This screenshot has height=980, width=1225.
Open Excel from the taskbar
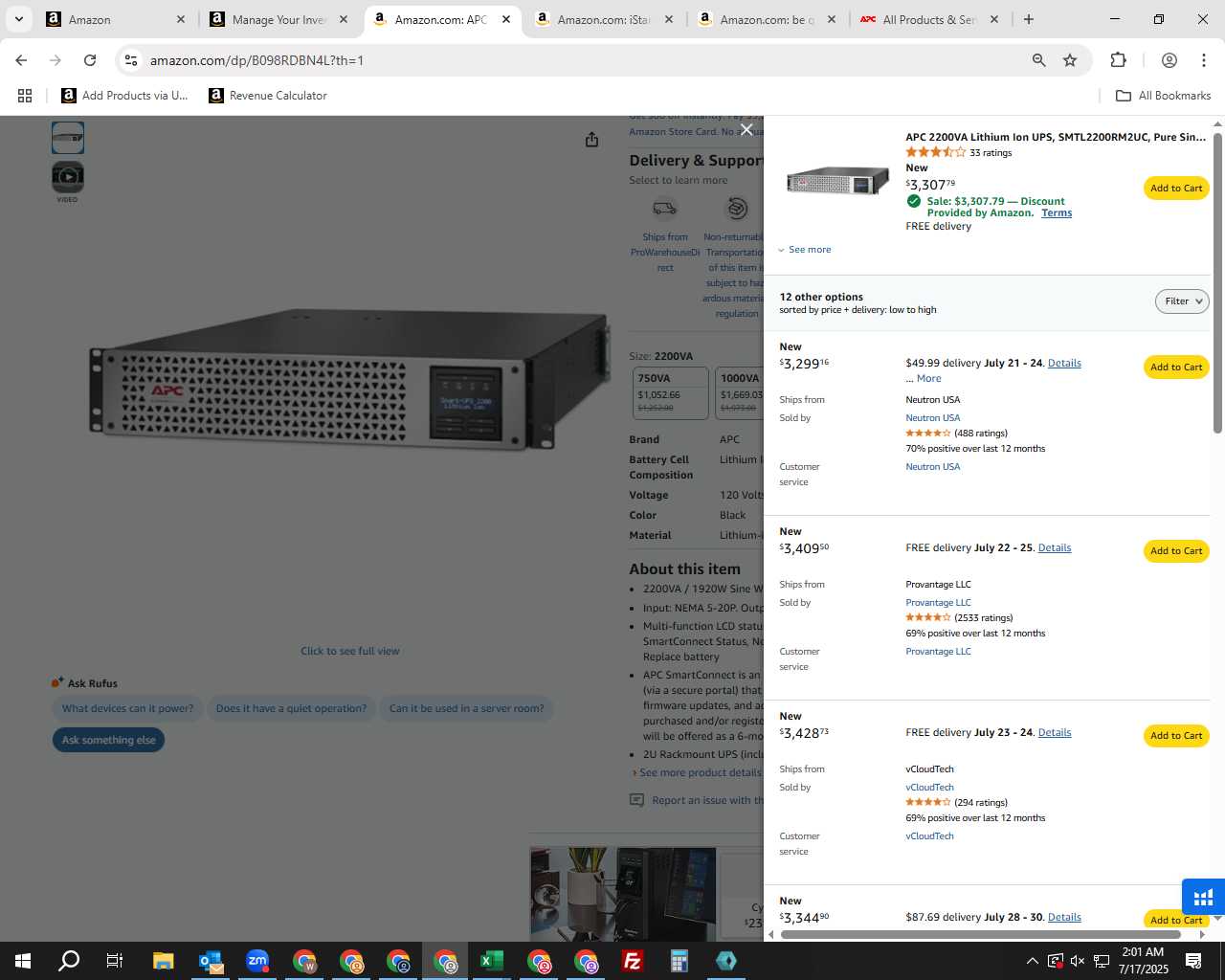(492, 961)
